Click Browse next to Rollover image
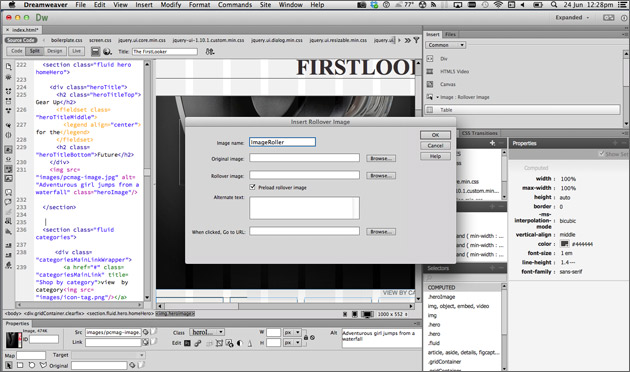 coord(380,176)
